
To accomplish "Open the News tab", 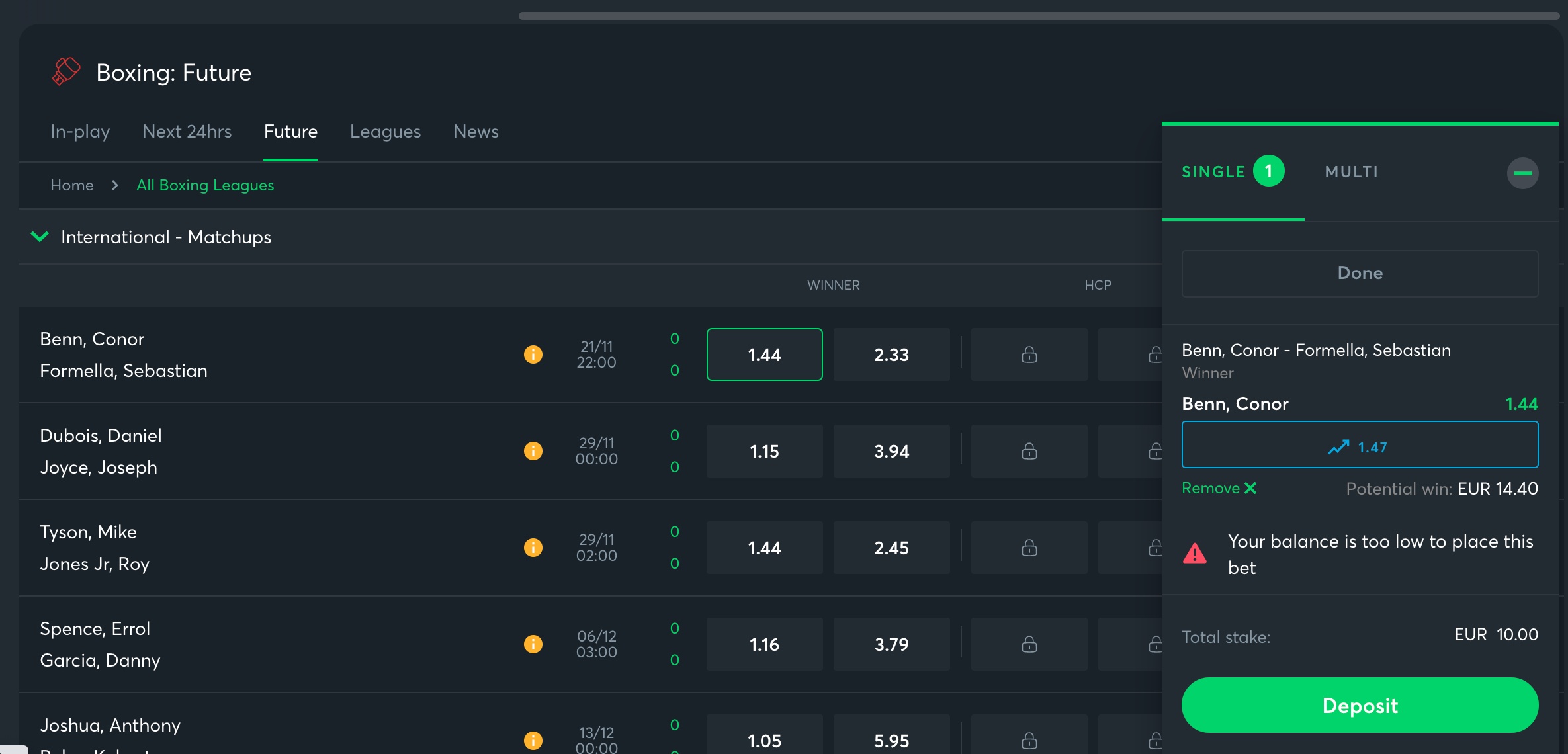I will pyautogui.click(x=476, y=132).
